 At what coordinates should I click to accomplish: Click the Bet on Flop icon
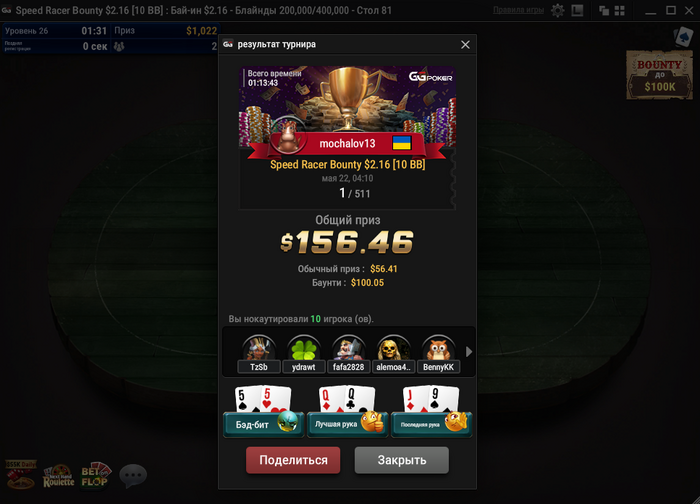tap(96, 475)
